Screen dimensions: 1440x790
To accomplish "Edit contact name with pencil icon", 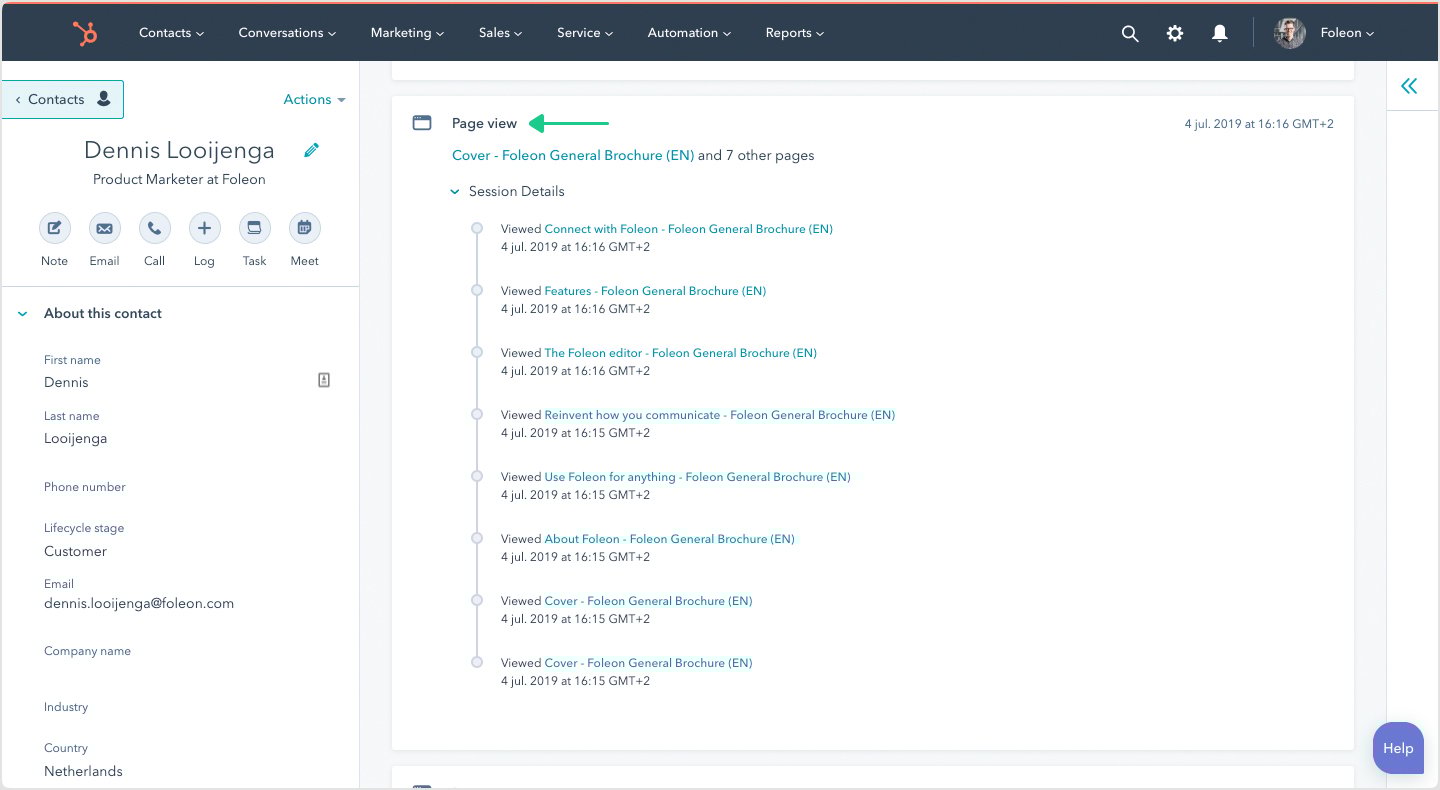I will (x=312, y=150).
